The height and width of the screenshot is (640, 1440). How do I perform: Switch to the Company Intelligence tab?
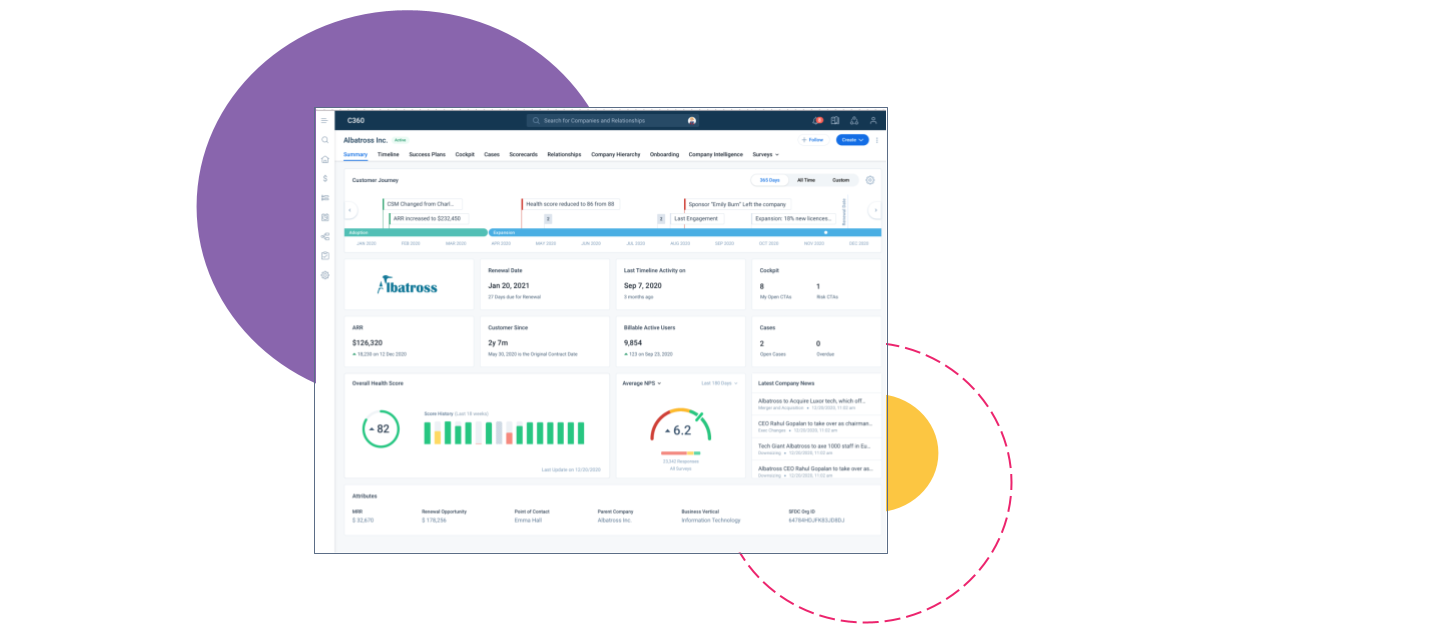[x=716, y=154]
